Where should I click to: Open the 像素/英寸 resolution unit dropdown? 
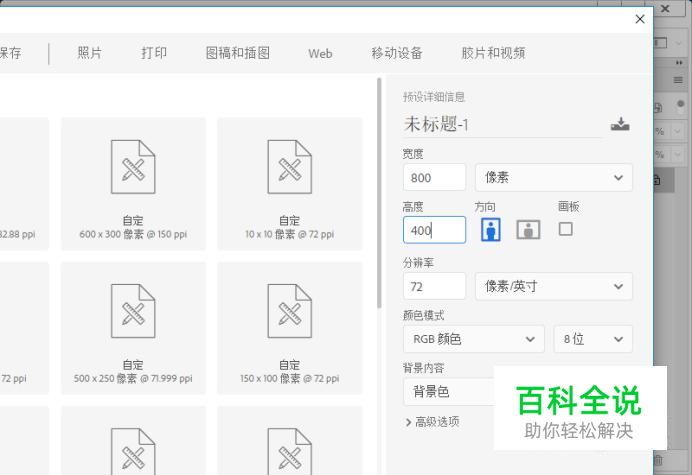[554, 287]
